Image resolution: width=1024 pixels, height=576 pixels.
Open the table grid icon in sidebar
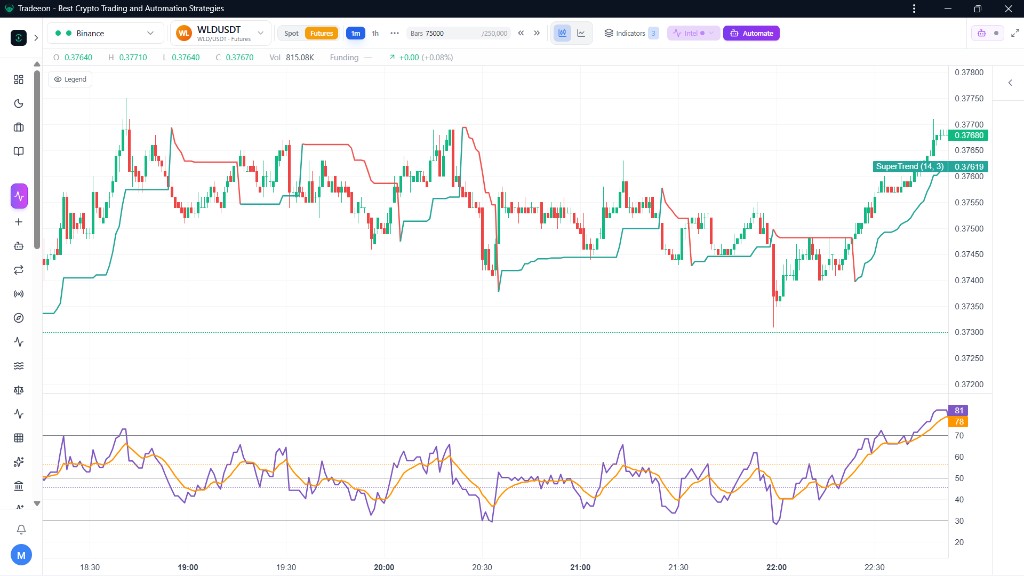point(18,438)
